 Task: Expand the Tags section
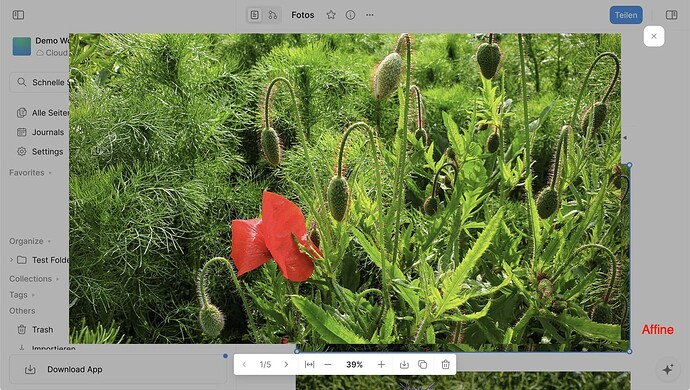[22, 295]
